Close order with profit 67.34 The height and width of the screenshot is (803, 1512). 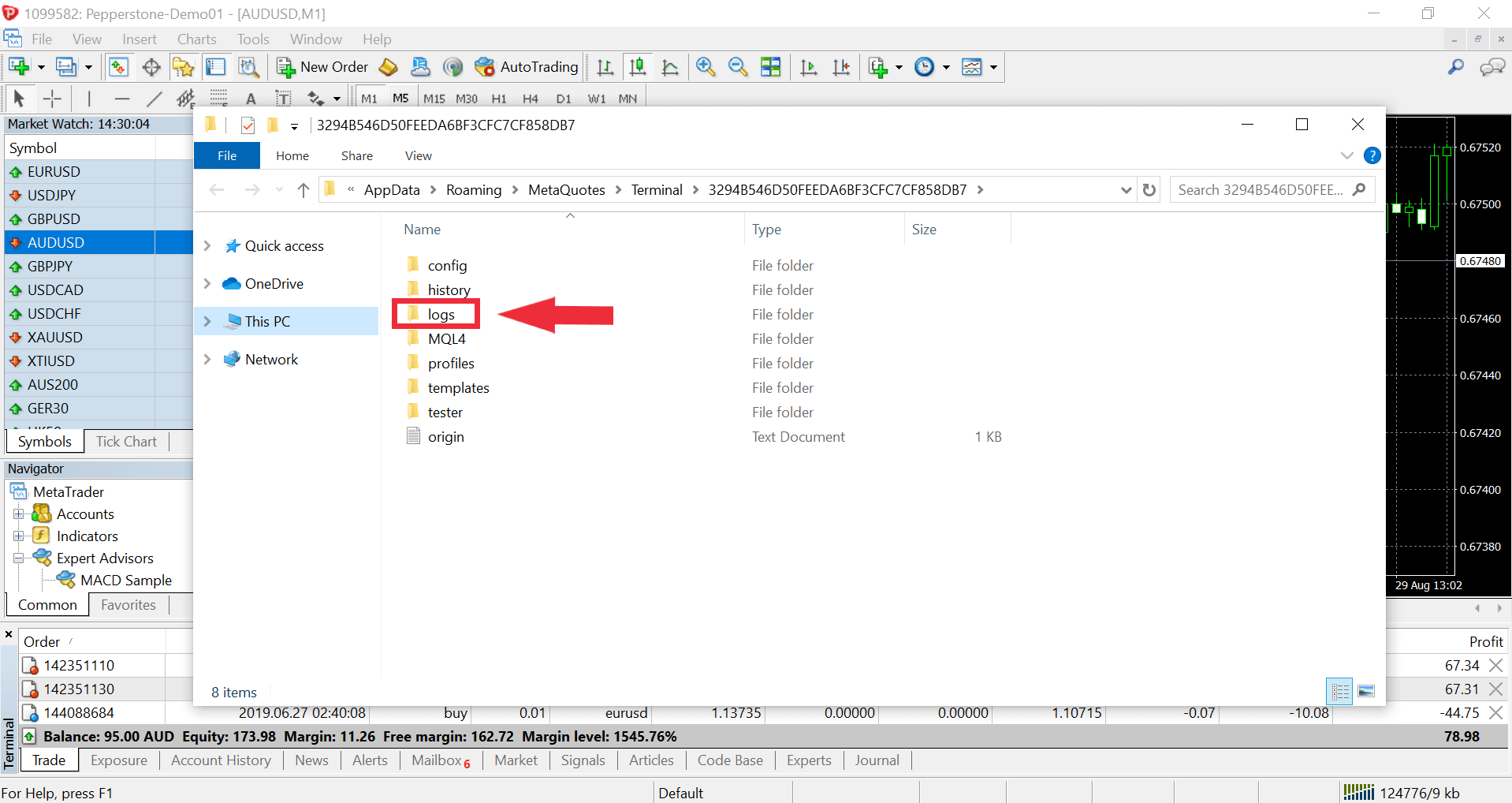(1495, 666)
